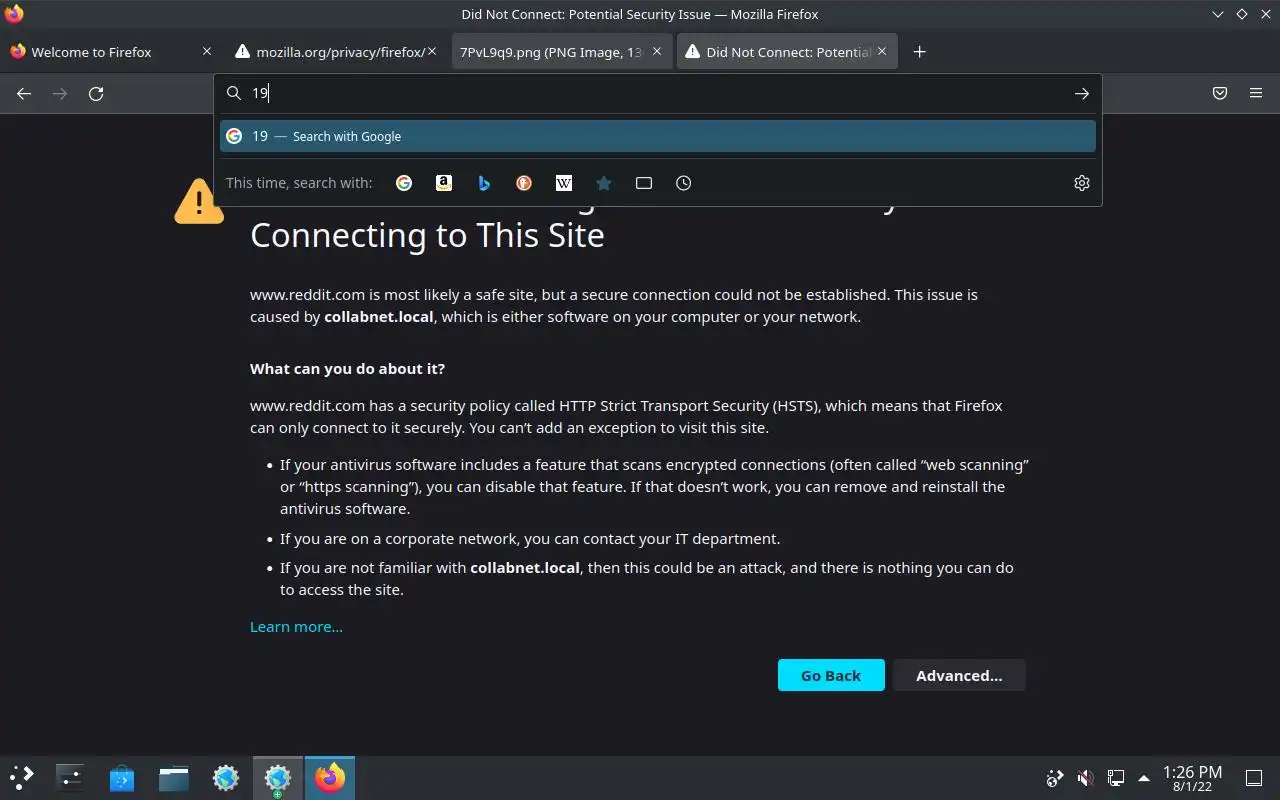Open the Firefox application menu (hamburger)
The height and width of the screenshot is (800, 1280).
click(x=1256, y=93)
